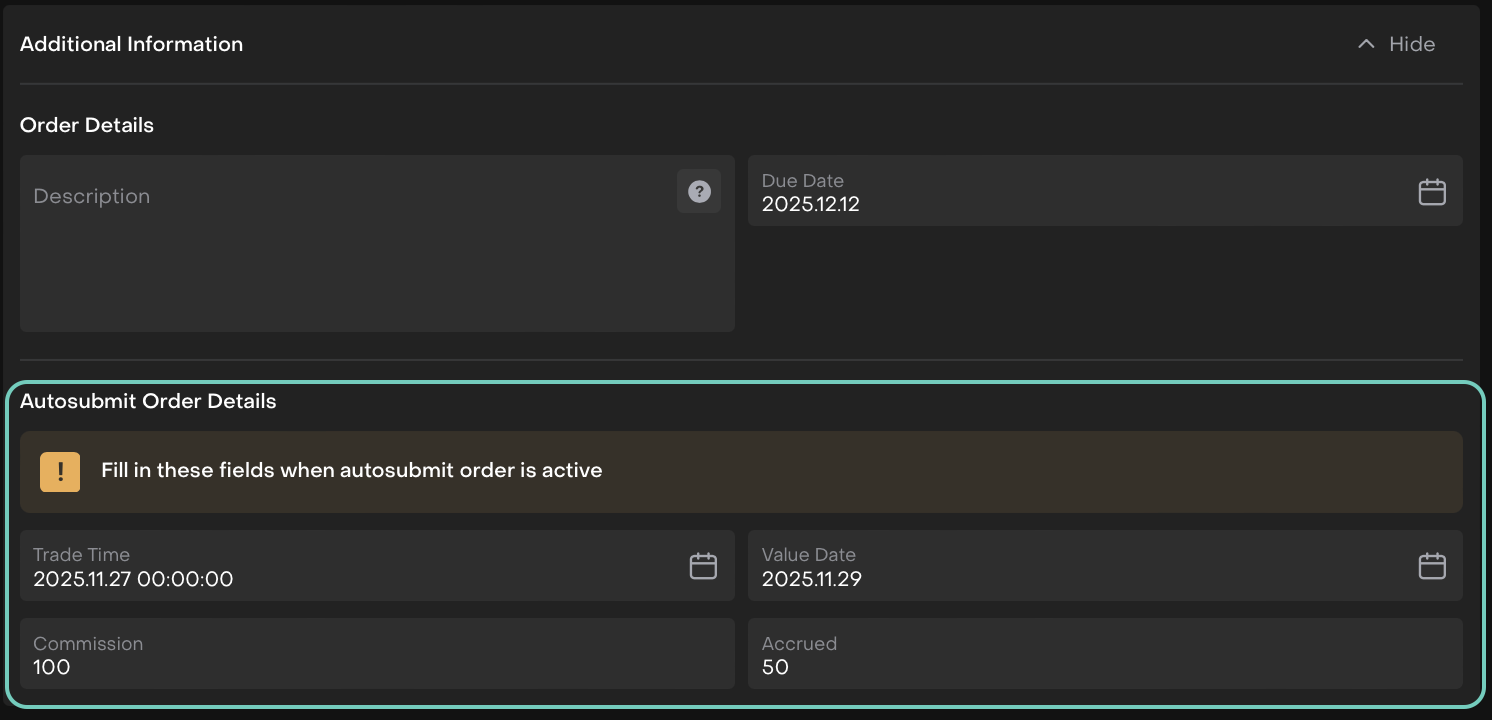This screenshot has width=1492, height=720.
Task: Click the Commission value 100
Action: [x=52, y=667]
